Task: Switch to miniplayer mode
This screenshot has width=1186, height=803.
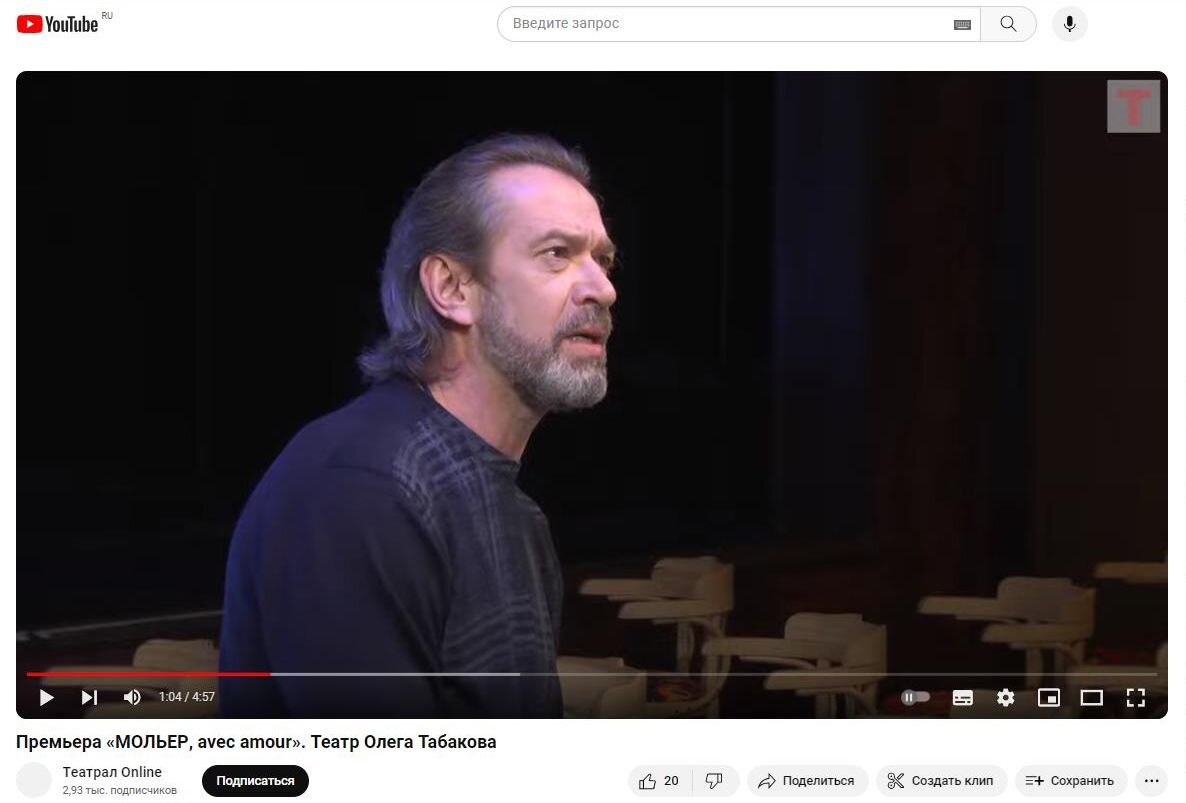Action: [1048, 697]
